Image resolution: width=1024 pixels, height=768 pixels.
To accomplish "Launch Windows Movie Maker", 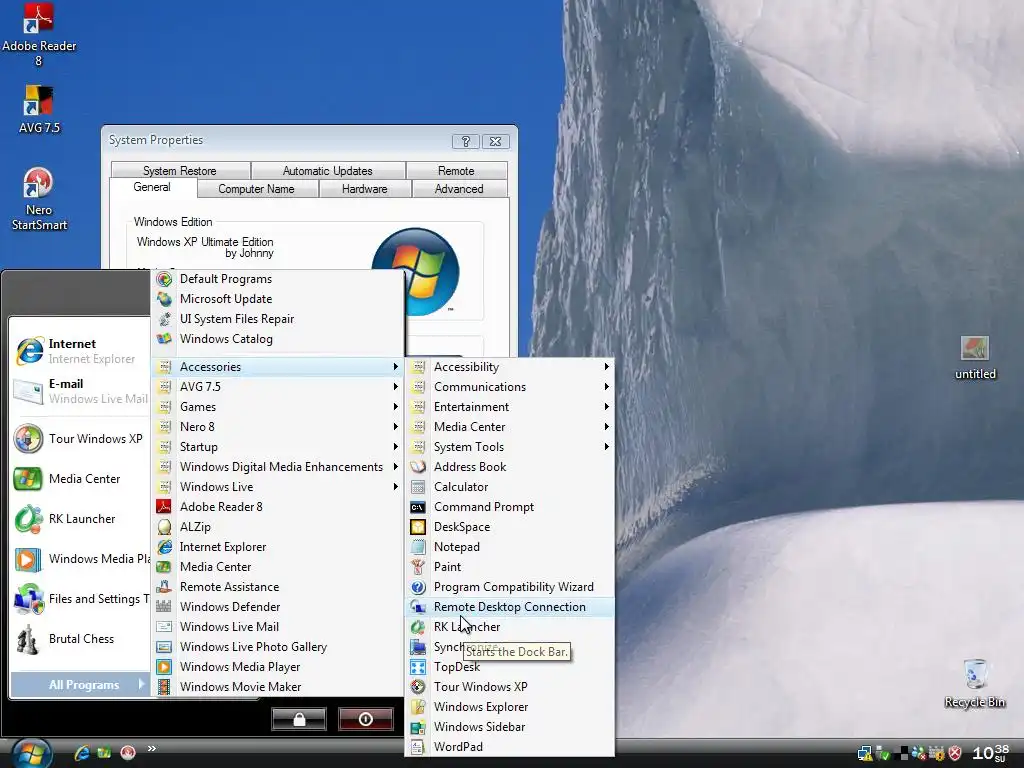I will (278, 687).
